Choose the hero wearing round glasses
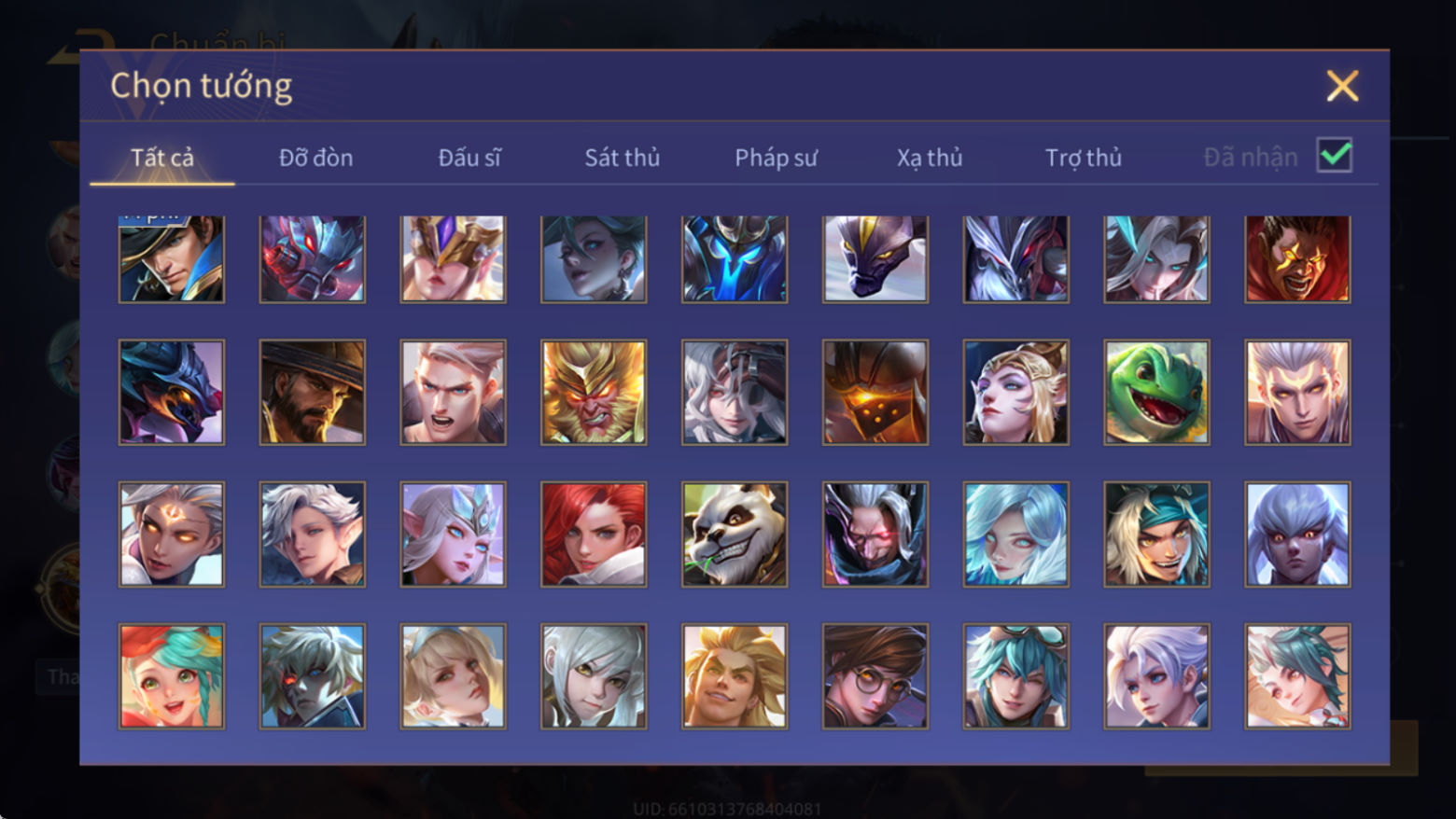1456x819 pixels. click(875, 675)
